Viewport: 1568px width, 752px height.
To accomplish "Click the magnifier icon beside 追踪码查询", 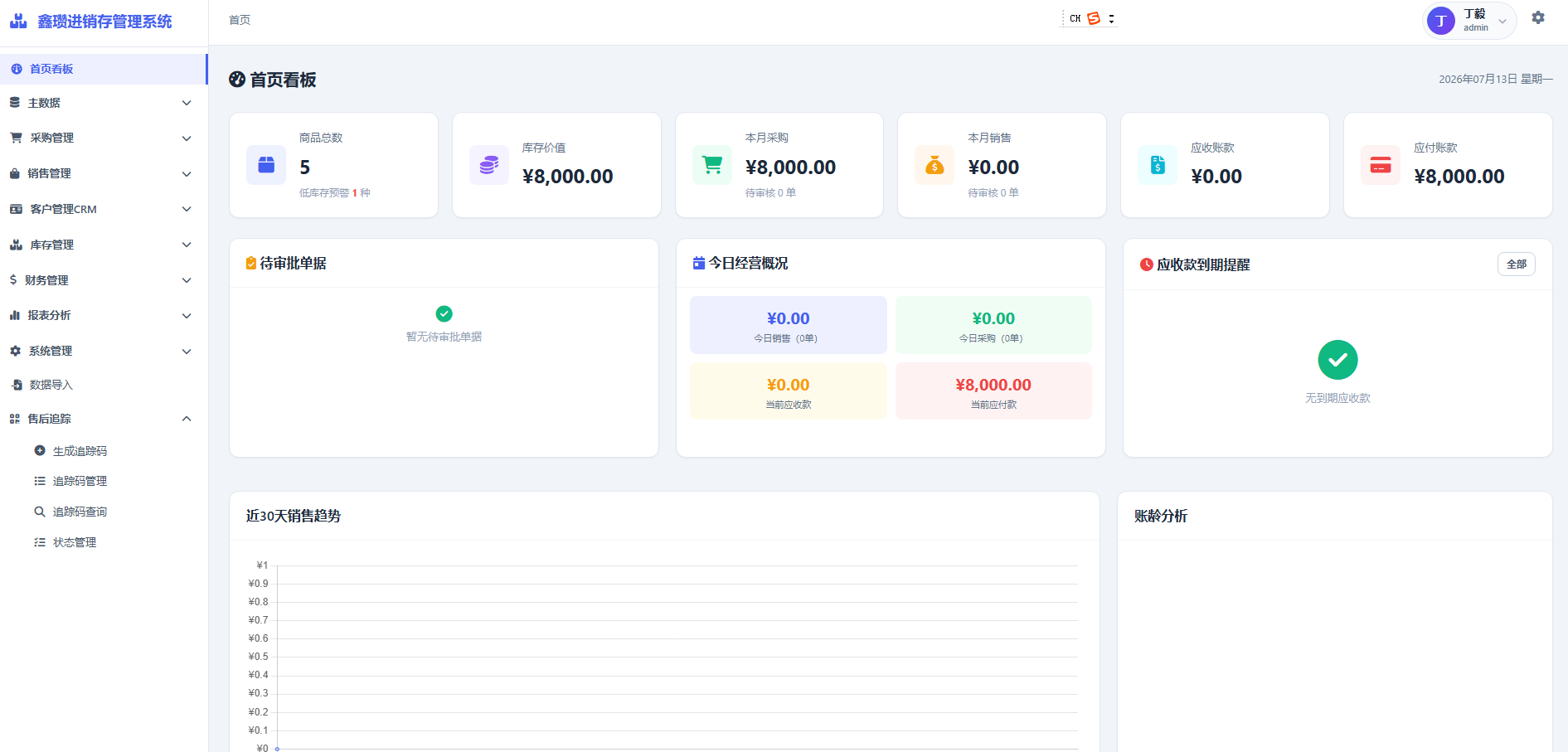I will 40,512.
